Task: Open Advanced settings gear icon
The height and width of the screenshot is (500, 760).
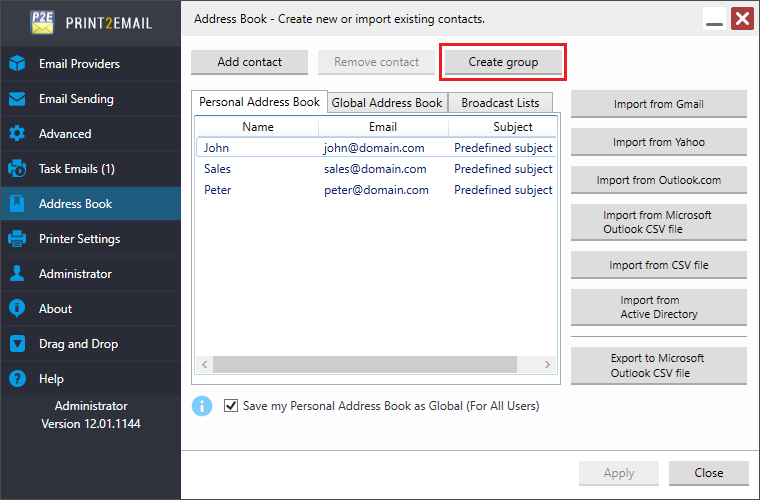Action: click(17, 134)
